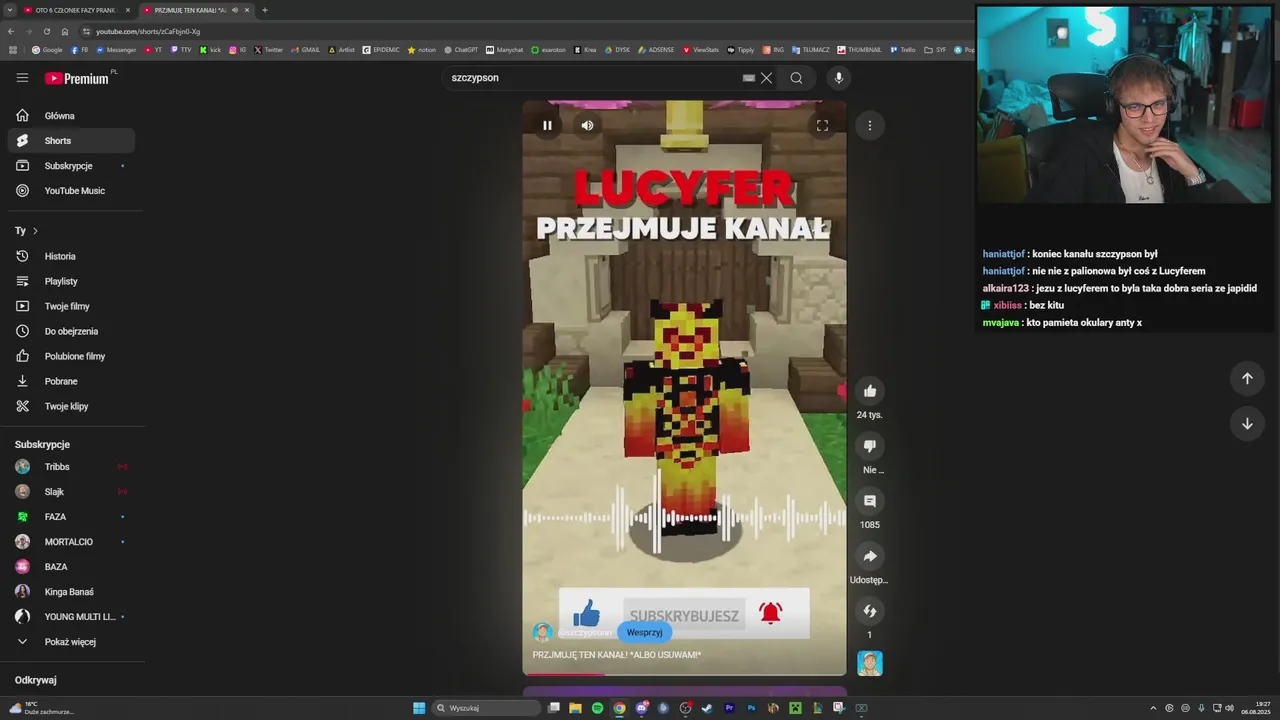Seek along the red Short progress bar
Image resolution: width=1280 pixels, height=720 pixels.
684,674
